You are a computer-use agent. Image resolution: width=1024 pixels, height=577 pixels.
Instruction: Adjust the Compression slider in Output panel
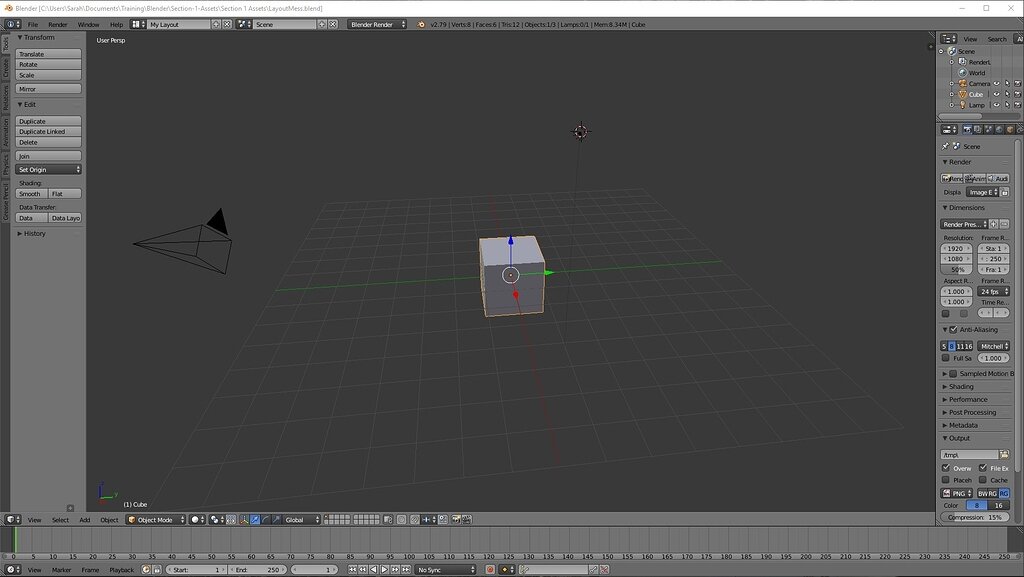coord(975,517)
